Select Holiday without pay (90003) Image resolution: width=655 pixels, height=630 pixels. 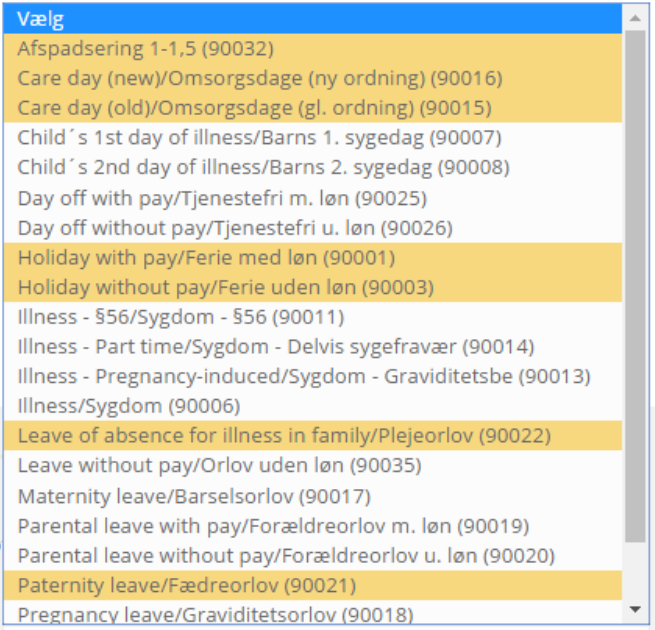point(225,288)
